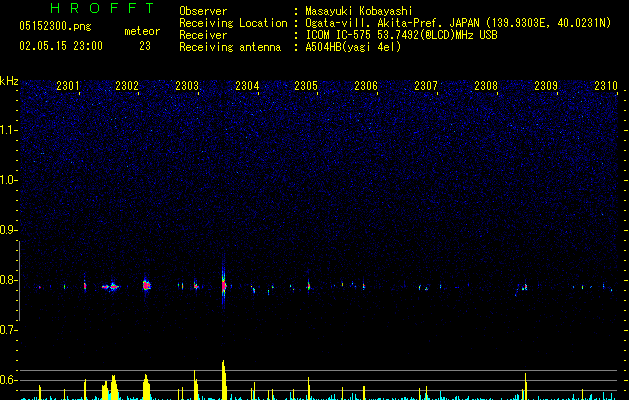Click the green meteor label
629x400 pixels.
coord(142,31)
